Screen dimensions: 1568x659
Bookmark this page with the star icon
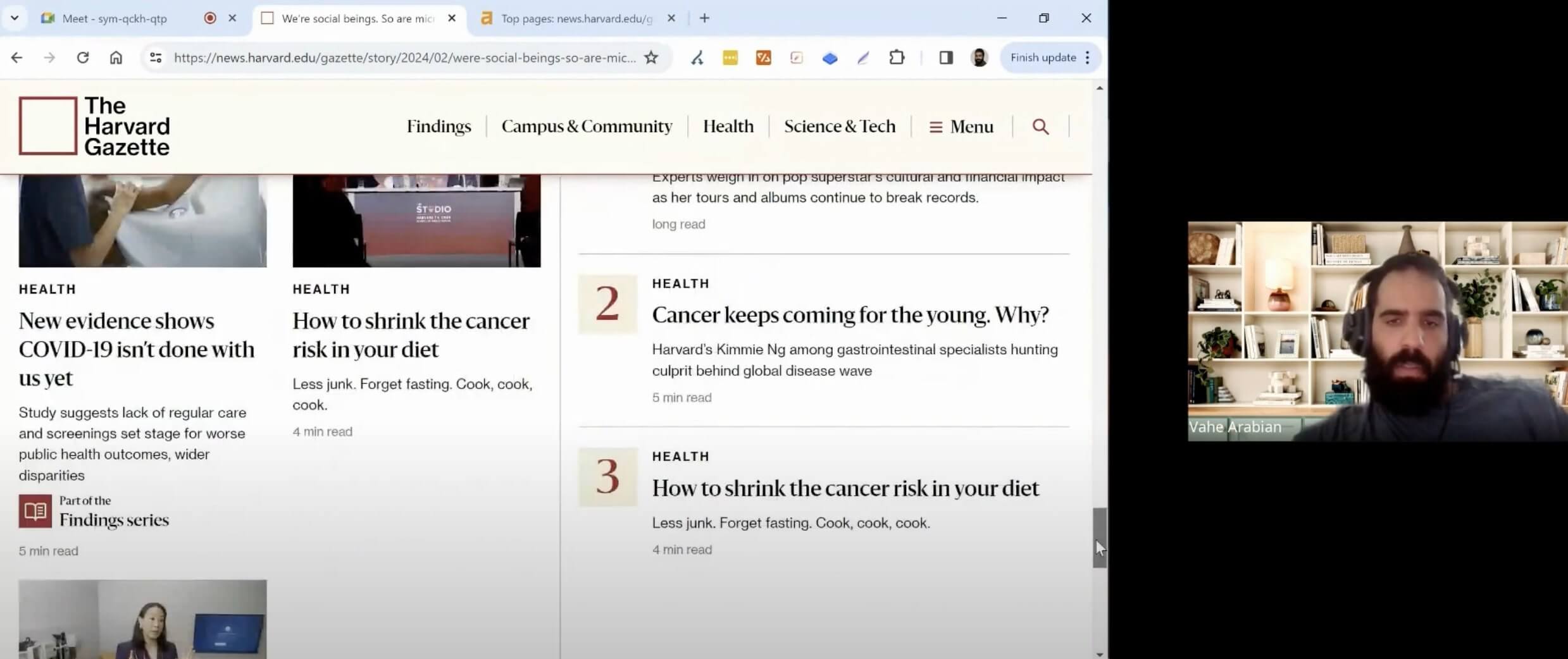[x=651, y=58]
